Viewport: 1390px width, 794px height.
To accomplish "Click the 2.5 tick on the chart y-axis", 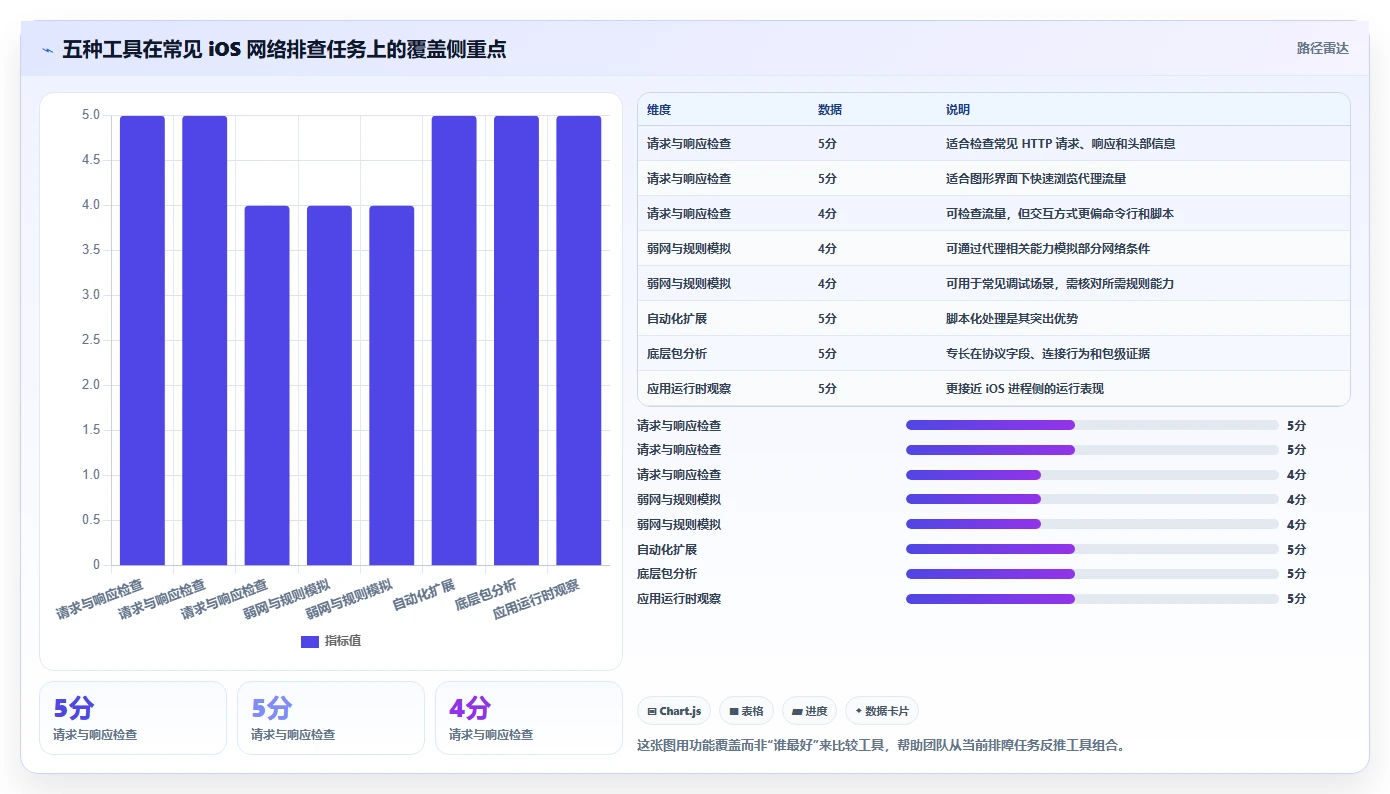I will click(x=91, y=340).
